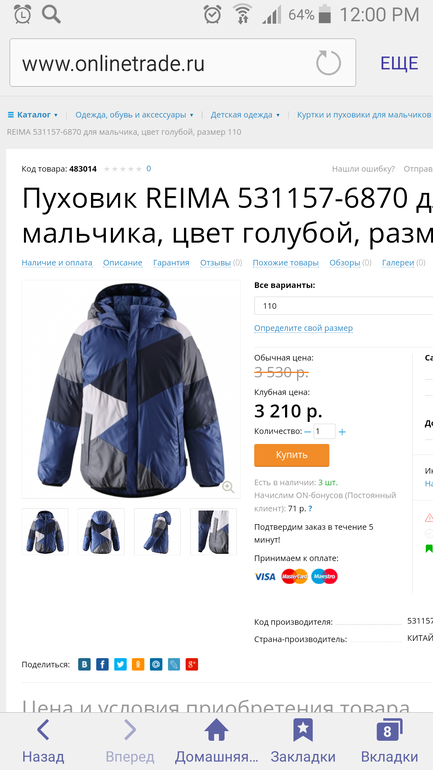Expand the Каталог dropdown menu
433x770 pixels.
click(x=33, y=115)
